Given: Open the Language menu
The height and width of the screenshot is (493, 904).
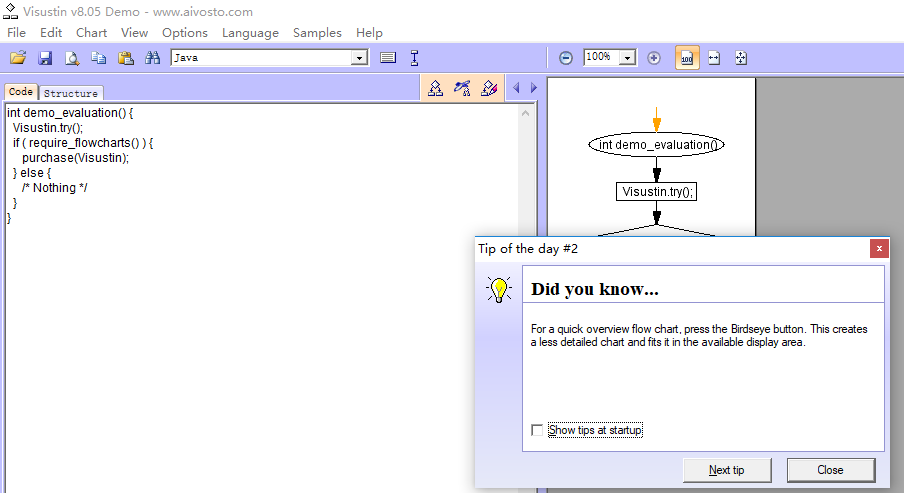Looking at the screenshot, I should (250, 33).
